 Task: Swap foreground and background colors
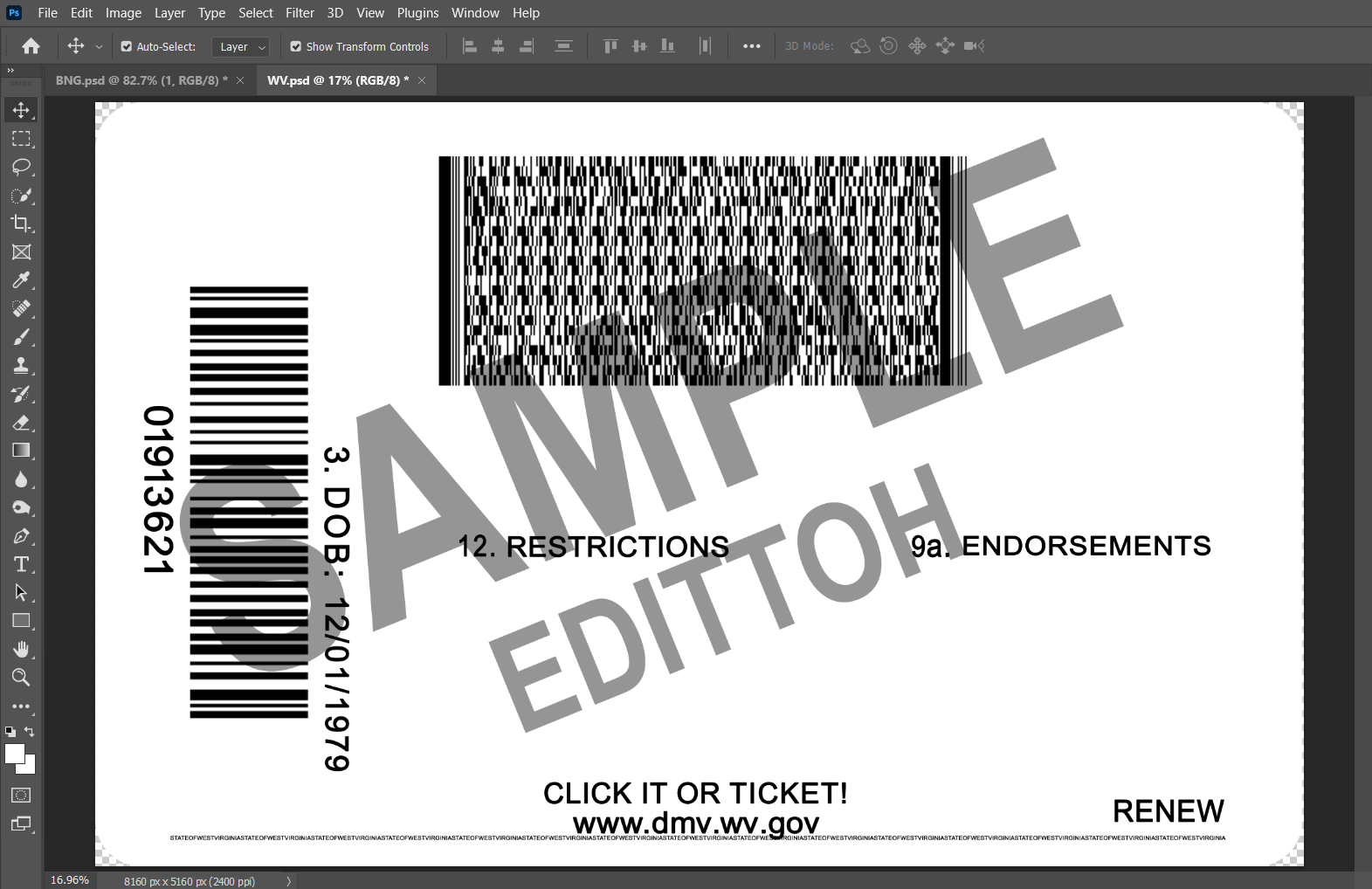point(29,732)
